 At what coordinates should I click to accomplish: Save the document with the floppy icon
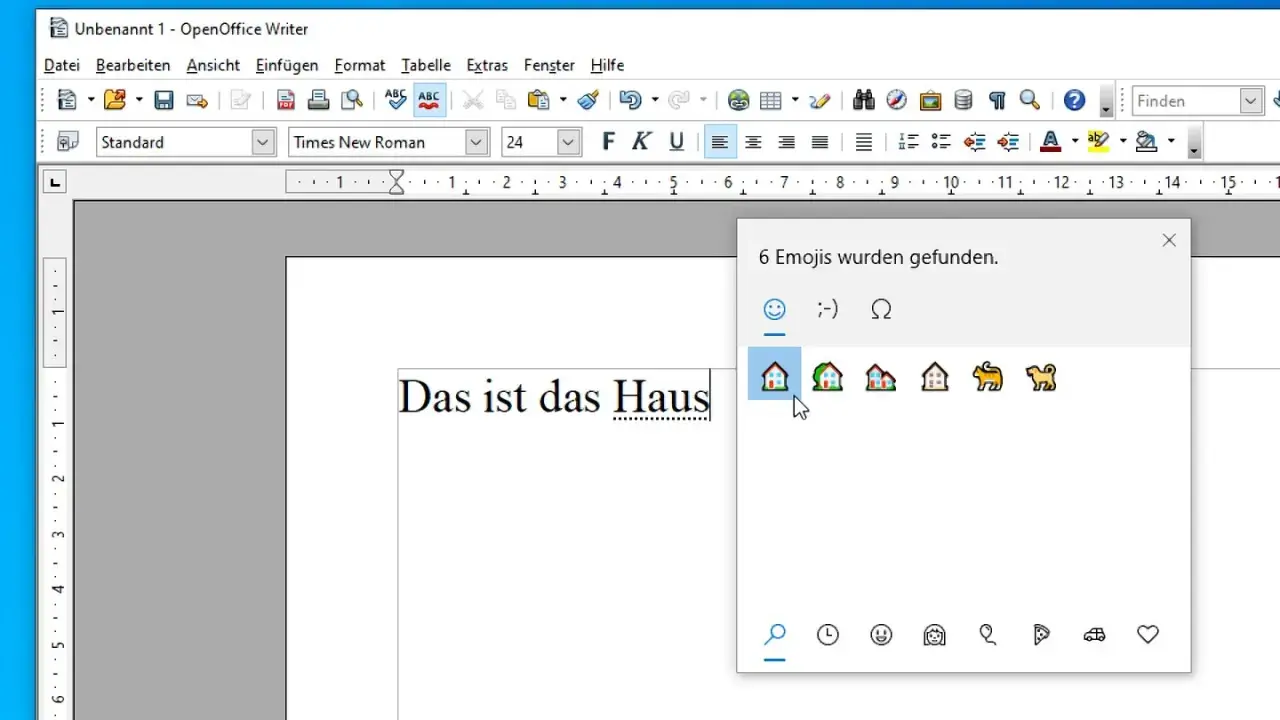[x=163, y=100]
